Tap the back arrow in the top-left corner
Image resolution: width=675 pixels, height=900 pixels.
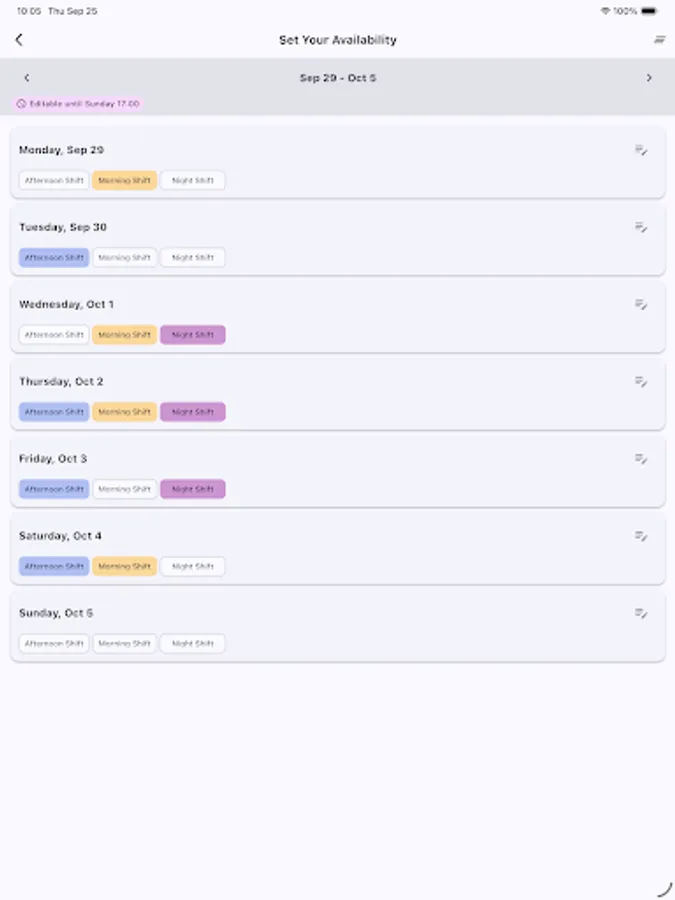[20, 39]
